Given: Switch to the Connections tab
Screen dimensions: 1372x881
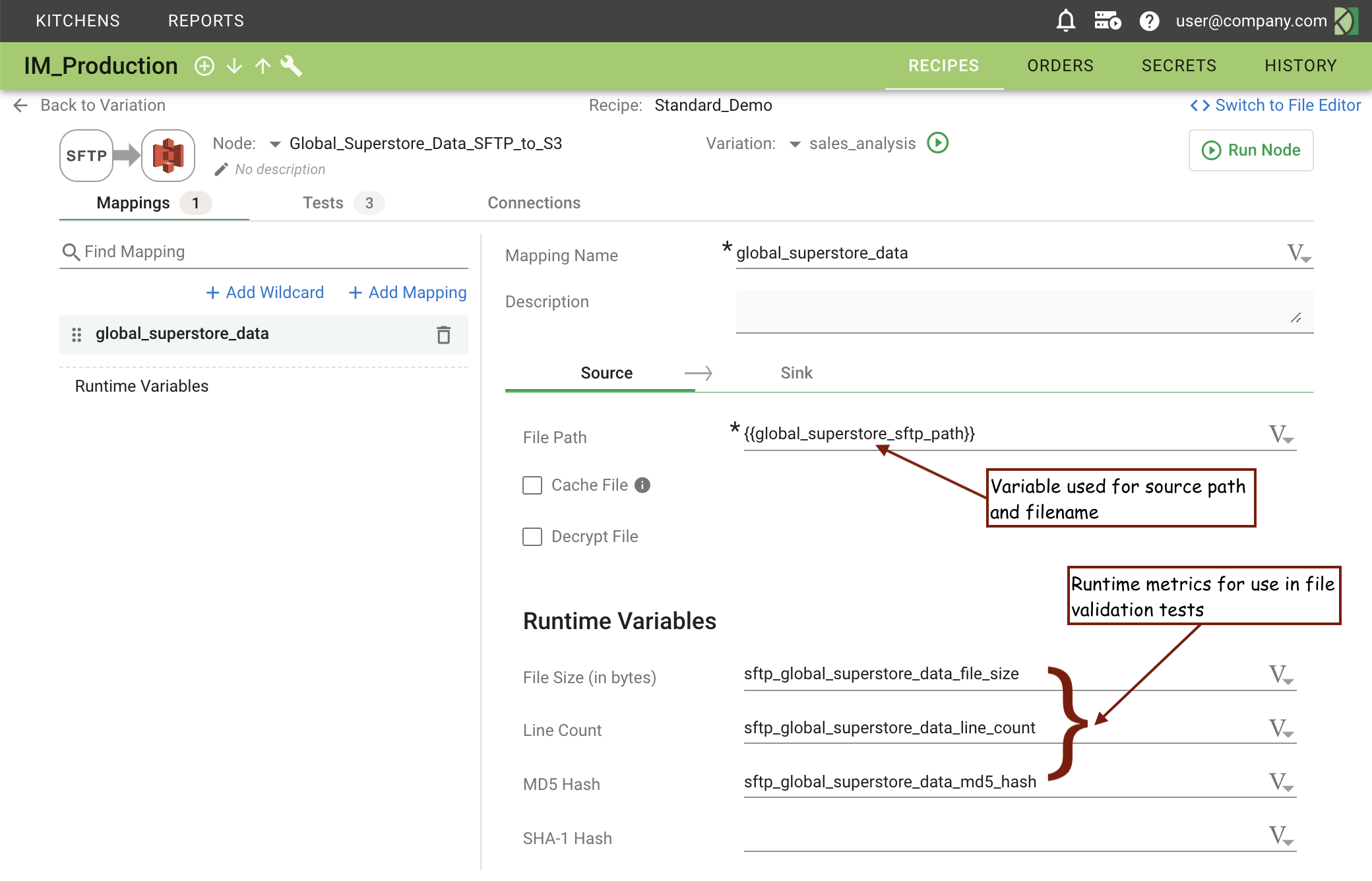Looking at the screenshot, I should coord(534,202).
